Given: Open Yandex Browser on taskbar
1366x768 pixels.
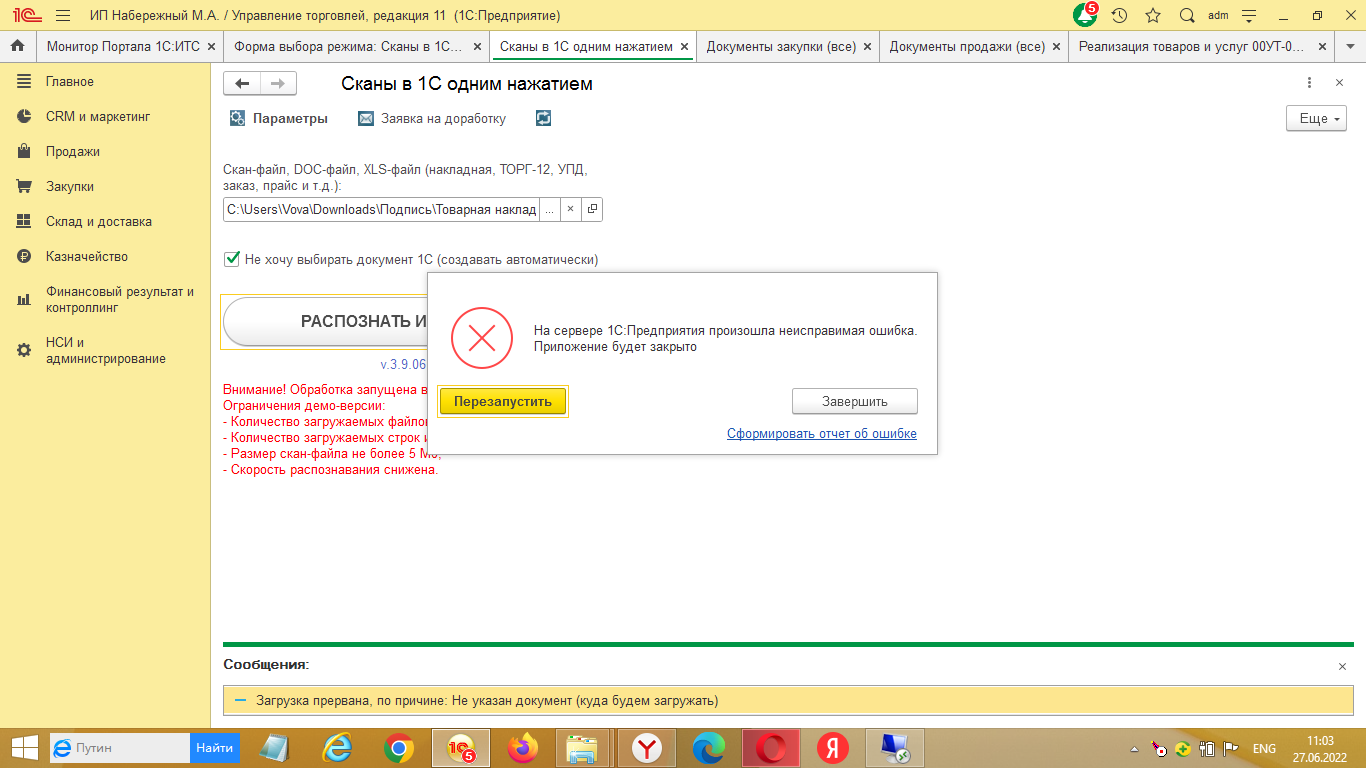Looking at the screenshot, I should pyautogui.click(x=647, y=748).
